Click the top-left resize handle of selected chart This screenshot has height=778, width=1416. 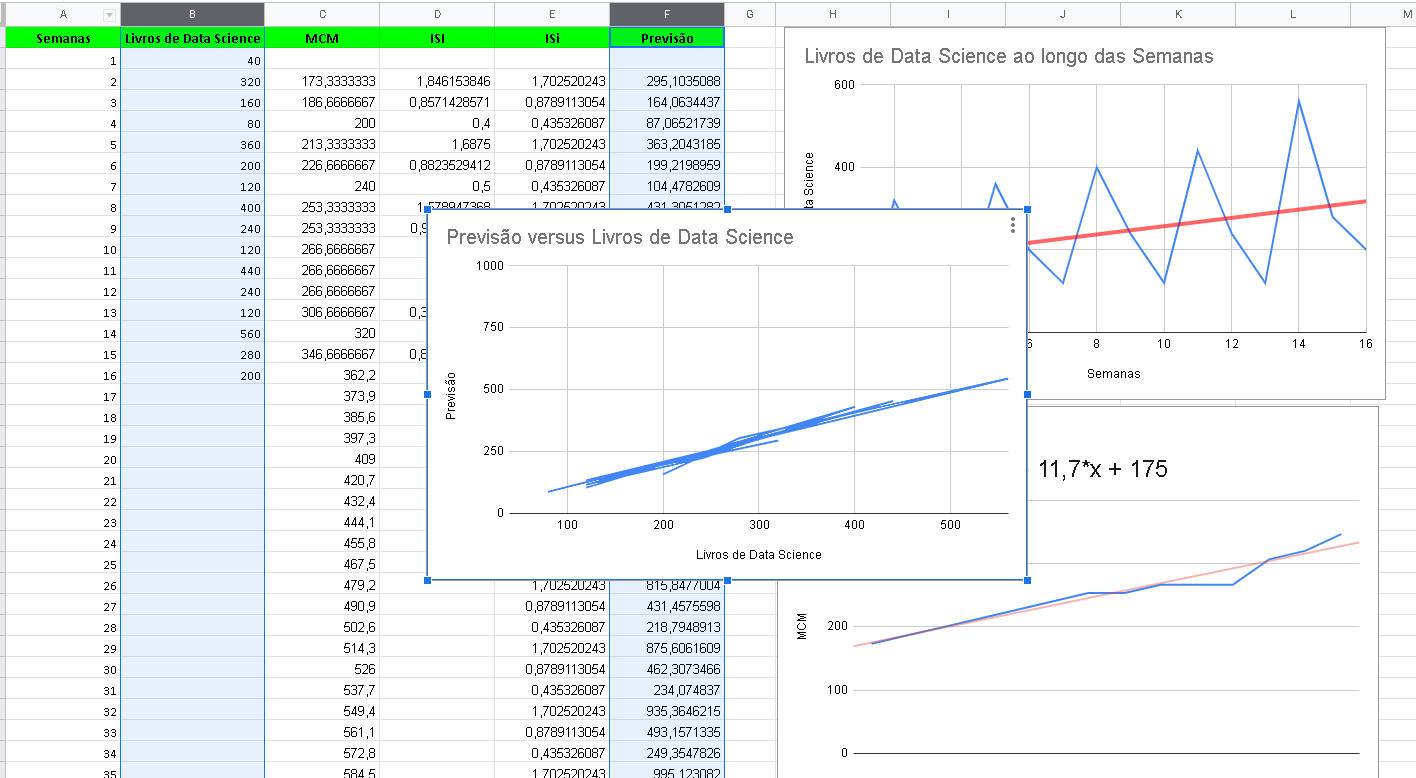click(427, 209)
